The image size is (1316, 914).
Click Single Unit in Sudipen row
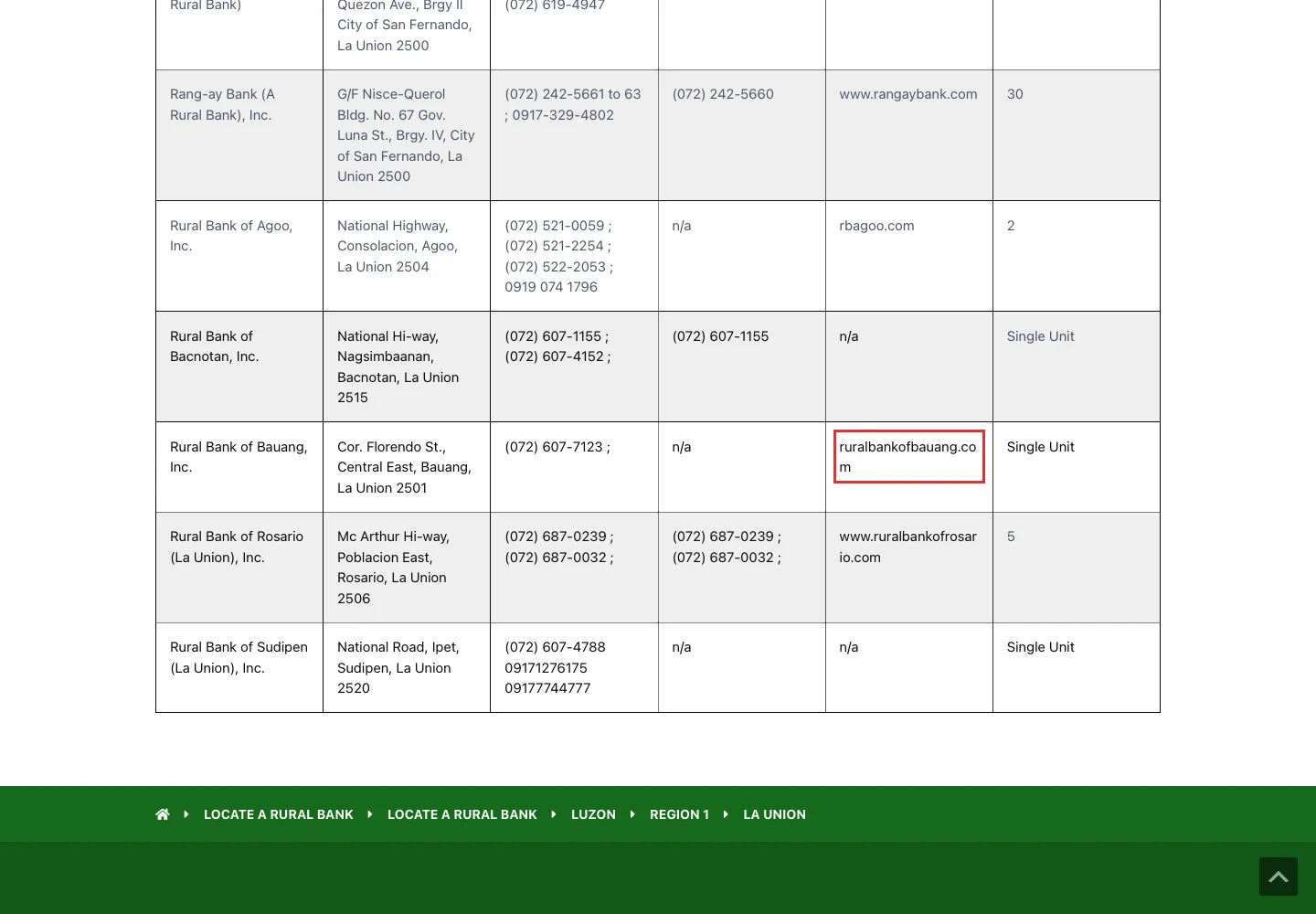(1040, 647)
